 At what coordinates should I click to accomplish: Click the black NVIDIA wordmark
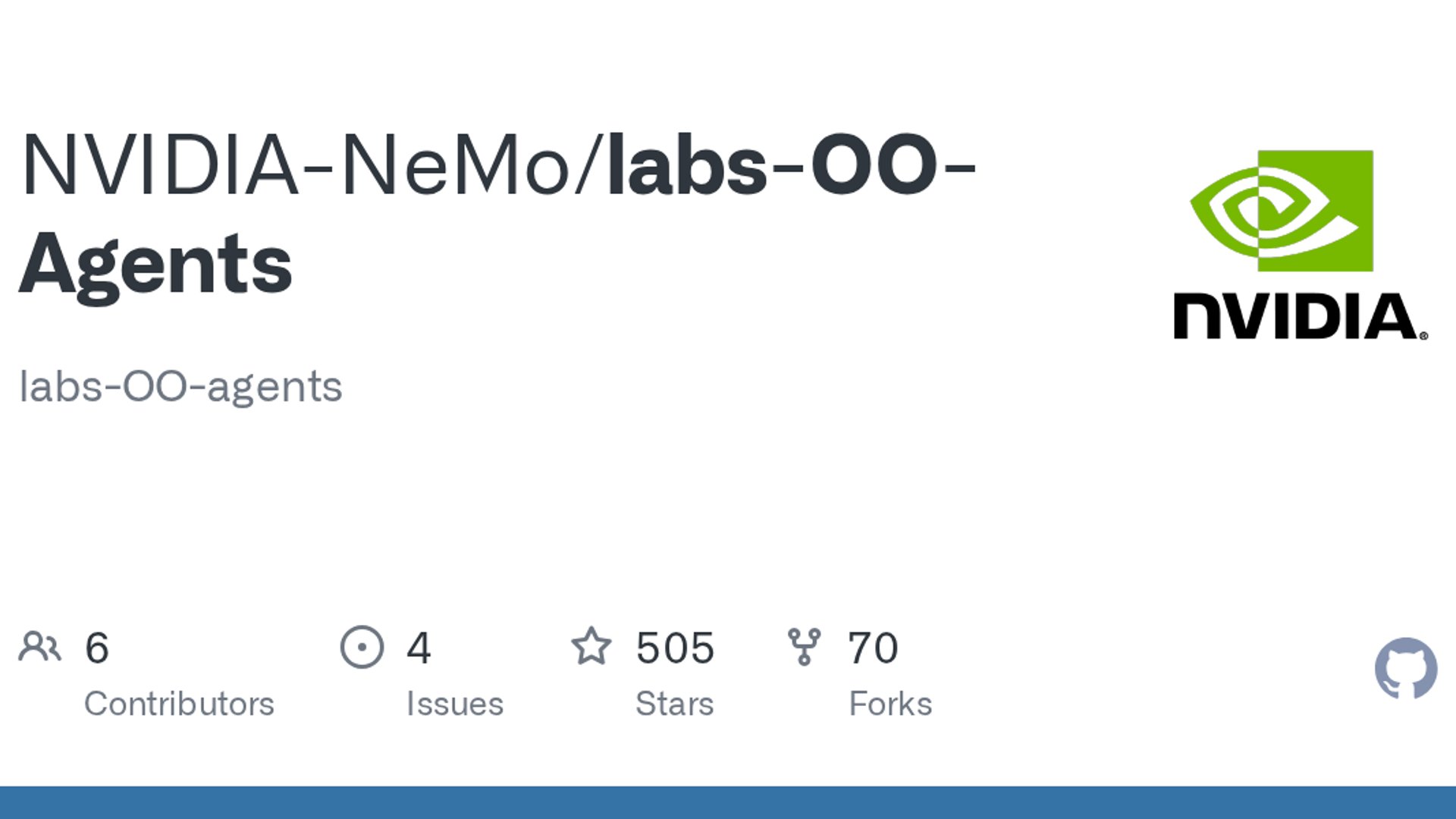[1300, 316]
